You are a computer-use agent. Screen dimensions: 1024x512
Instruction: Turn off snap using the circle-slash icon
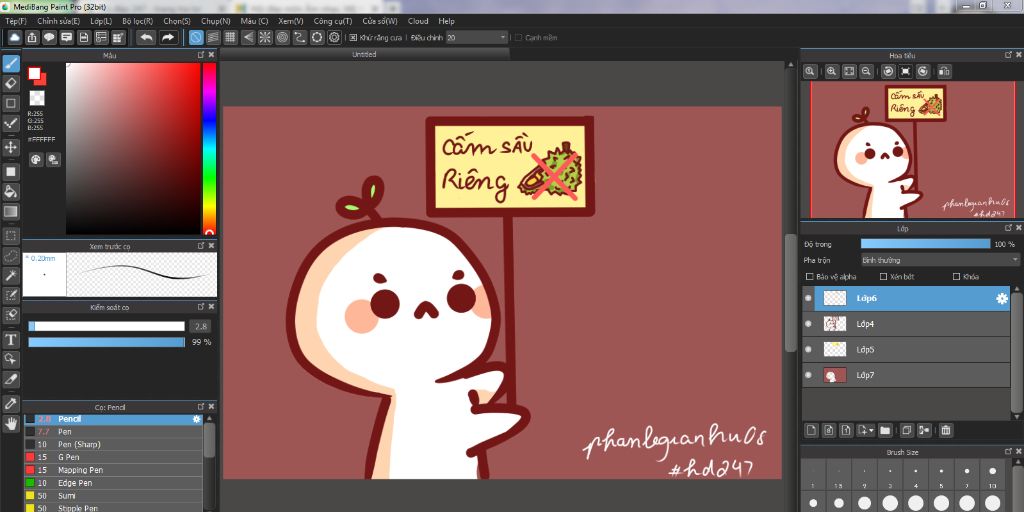click(195, 37)
